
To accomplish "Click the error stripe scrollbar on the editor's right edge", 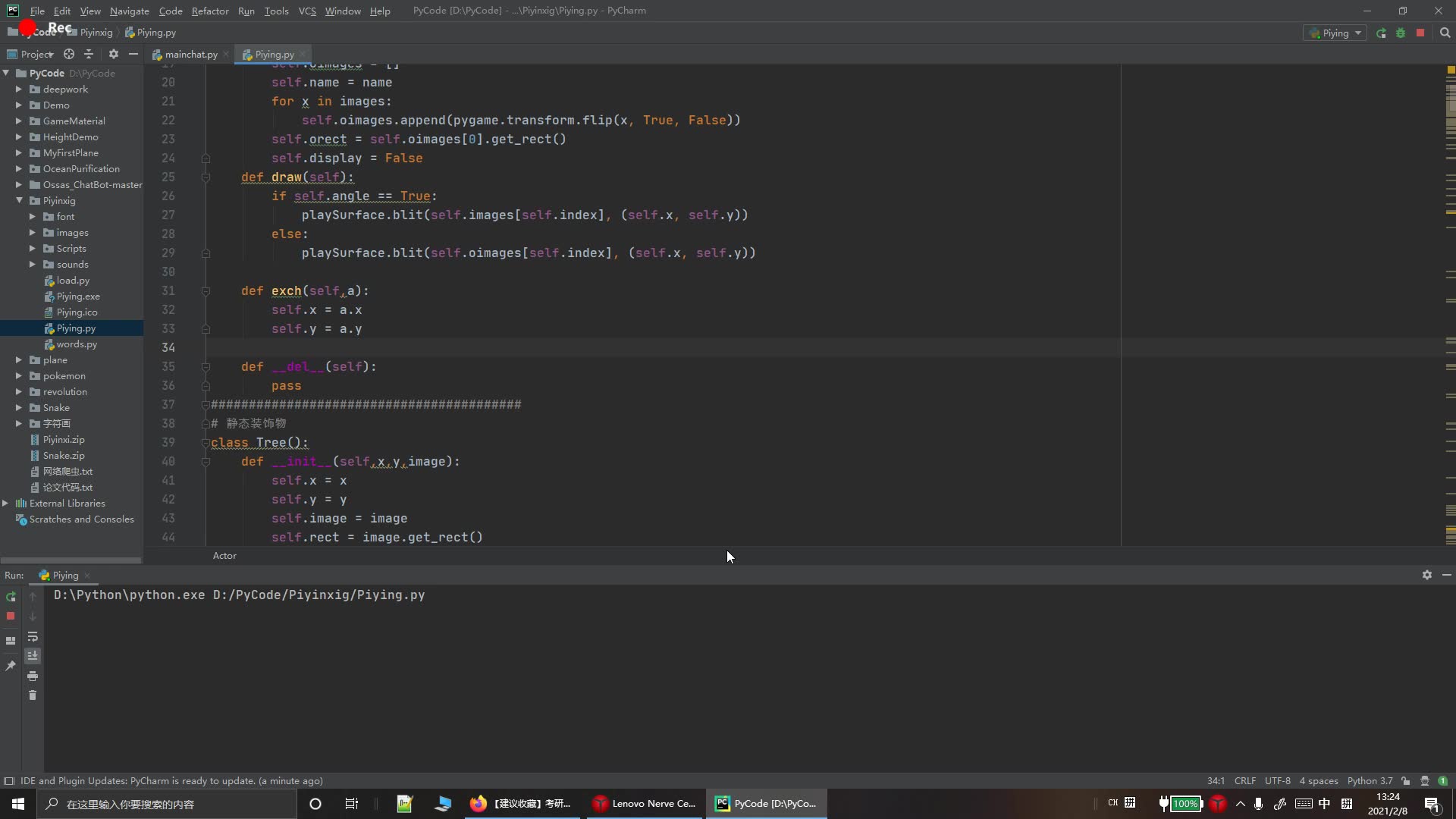I will click(x=1450, y=303).
